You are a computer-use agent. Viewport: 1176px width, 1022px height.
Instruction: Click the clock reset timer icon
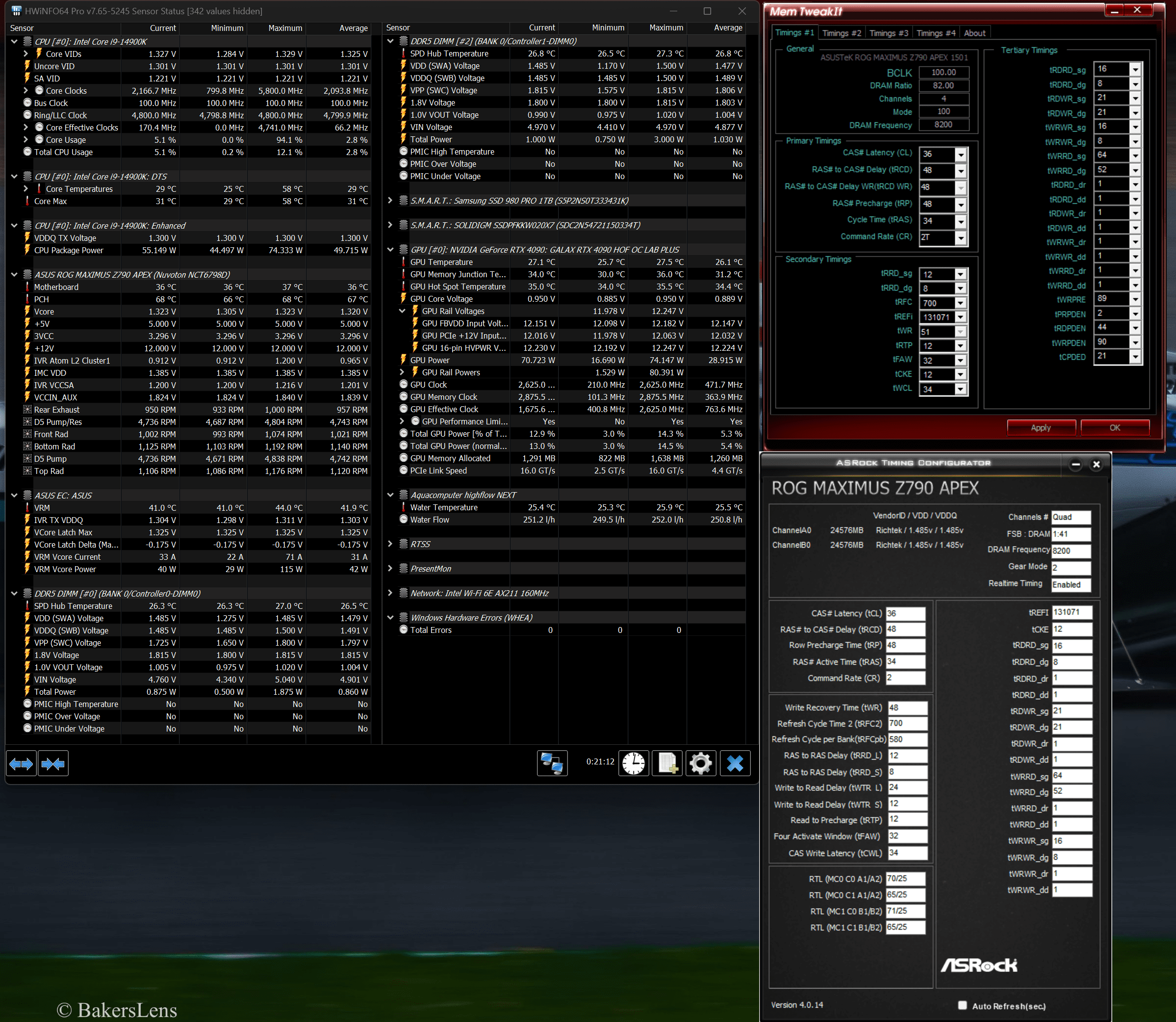[633, 763]
